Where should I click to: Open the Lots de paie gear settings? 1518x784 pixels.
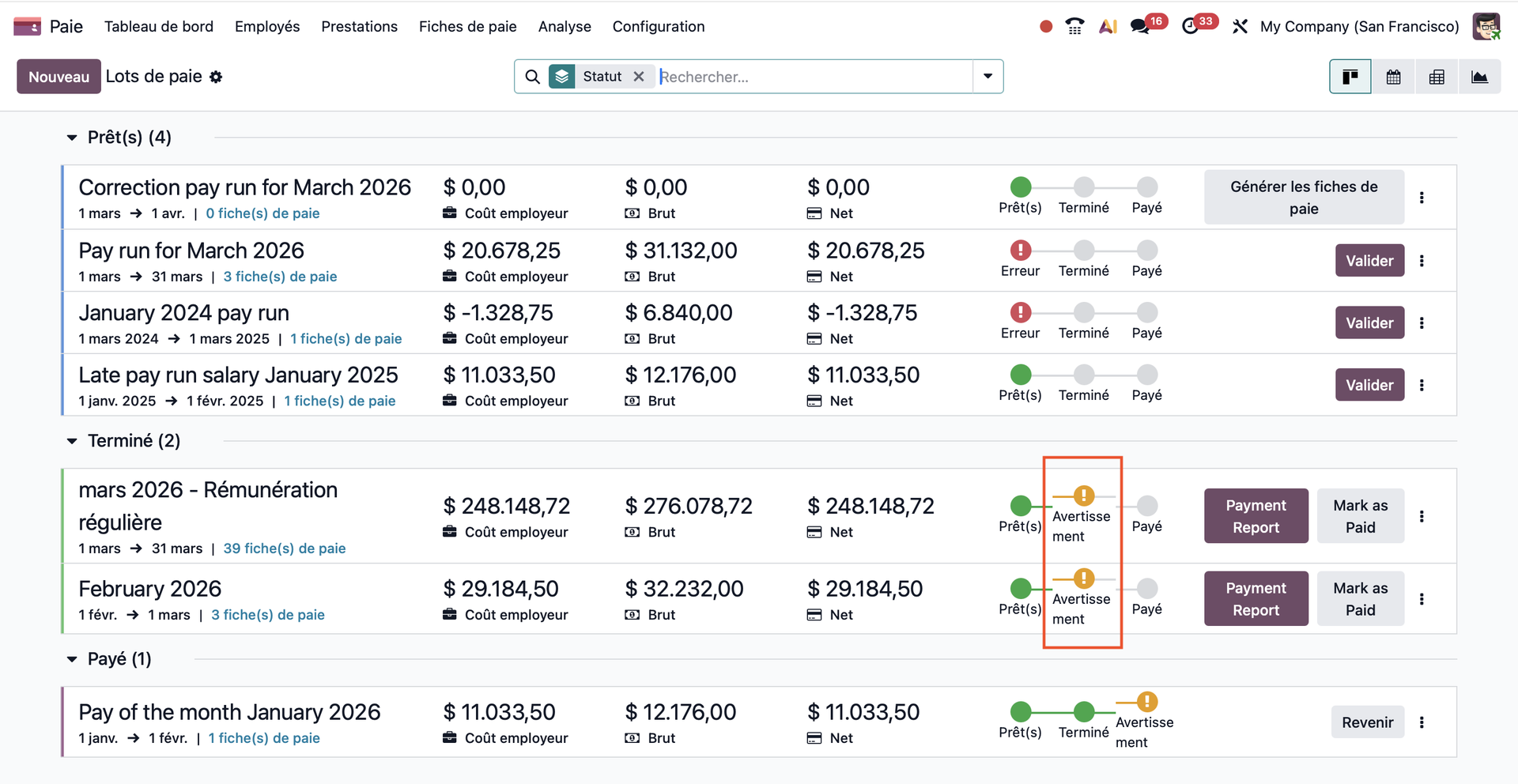point(216,77)
